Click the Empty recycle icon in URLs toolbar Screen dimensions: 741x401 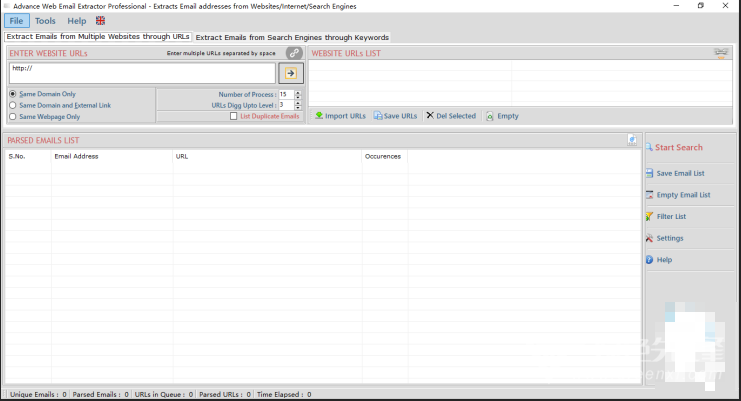click(490, 116)
